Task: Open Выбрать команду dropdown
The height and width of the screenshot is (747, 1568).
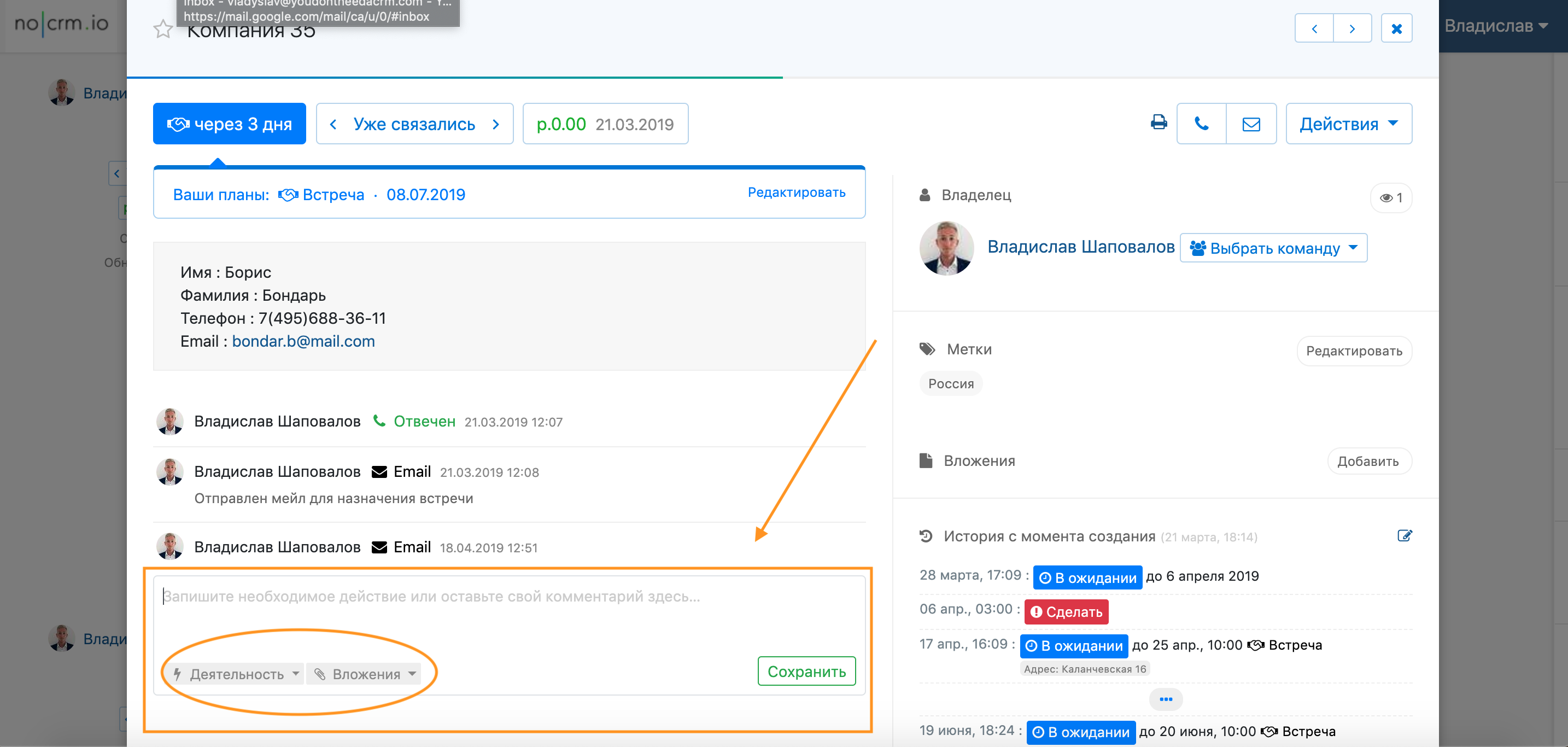Action: click(x=1273, y=248)
